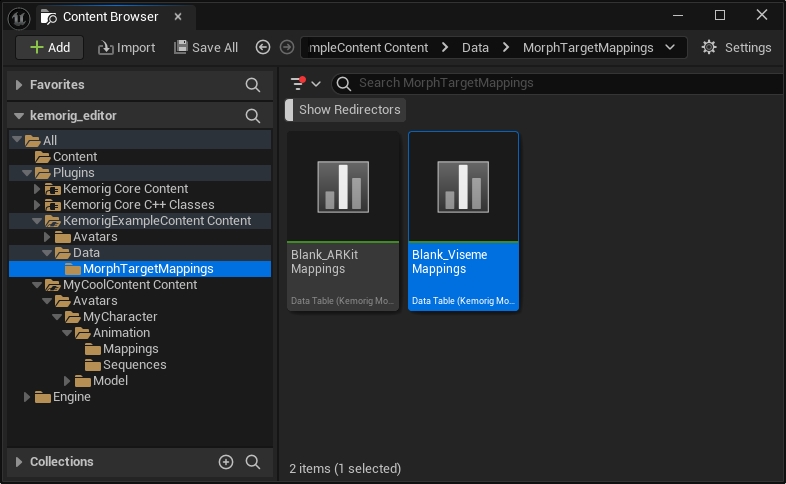Click the search icon in Favorites panel

(x=253, y=85)
